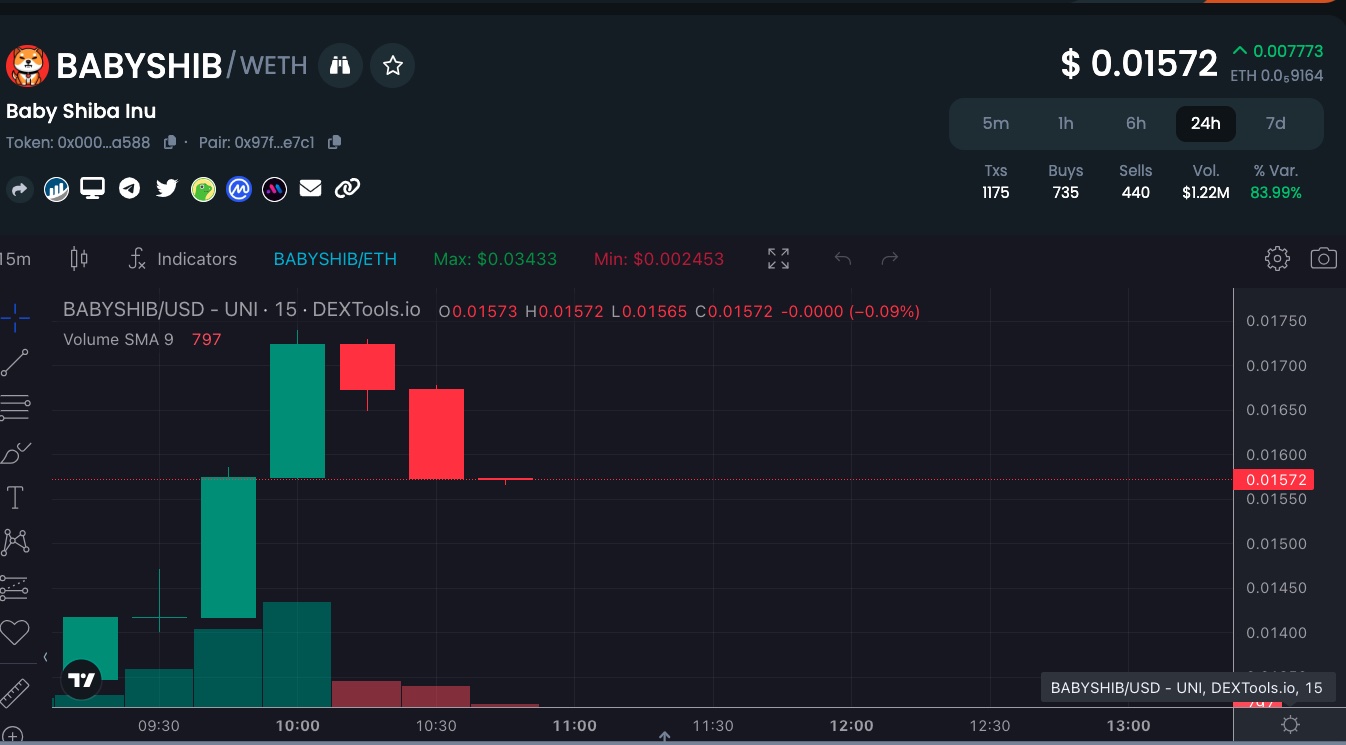This screenshot has height=745, width=1346.
Task: Copy the pair address
Action: (x=334, y=143)
